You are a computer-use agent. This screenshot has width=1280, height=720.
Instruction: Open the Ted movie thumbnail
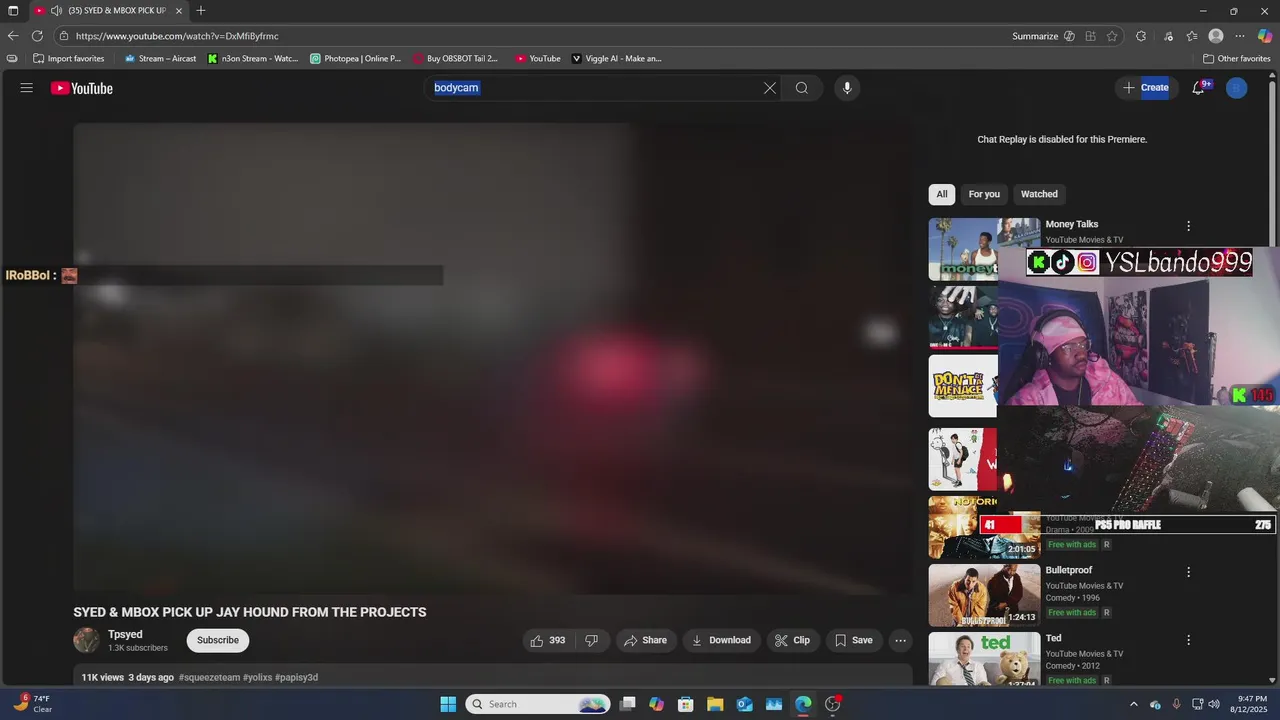click(x=984, y=659)
